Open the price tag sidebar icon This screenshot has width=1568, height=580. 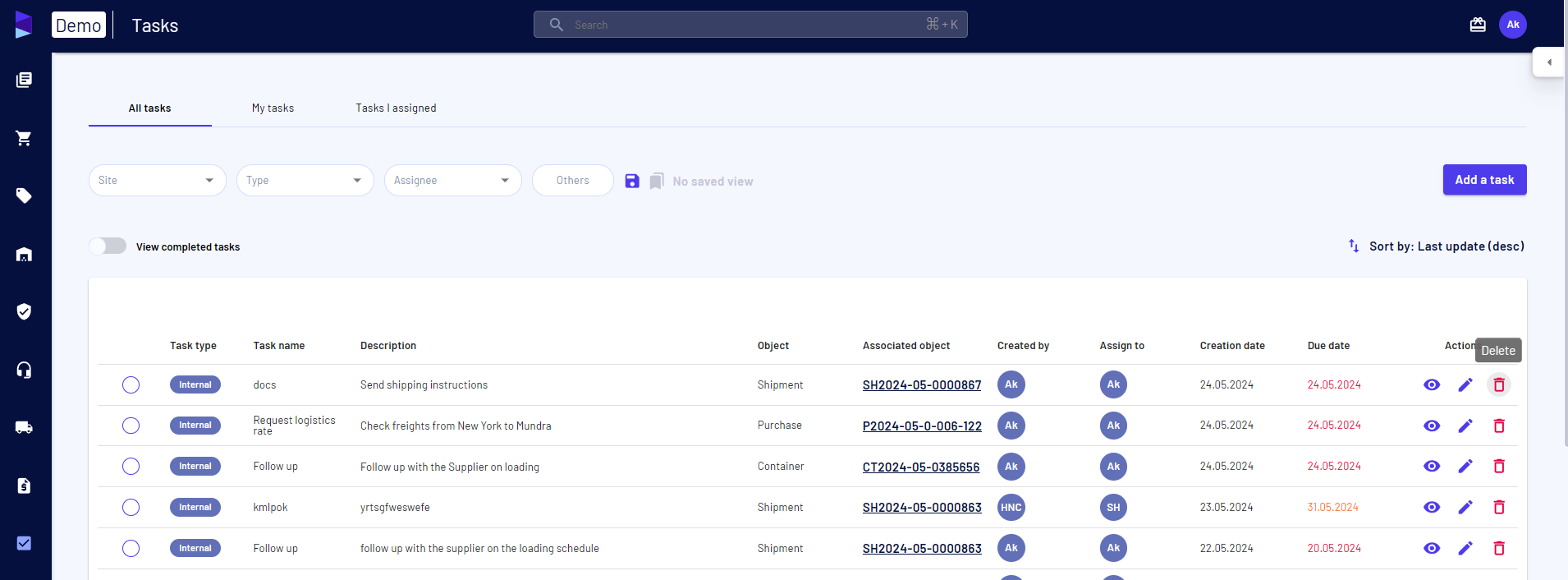click(x=24, y=196)
